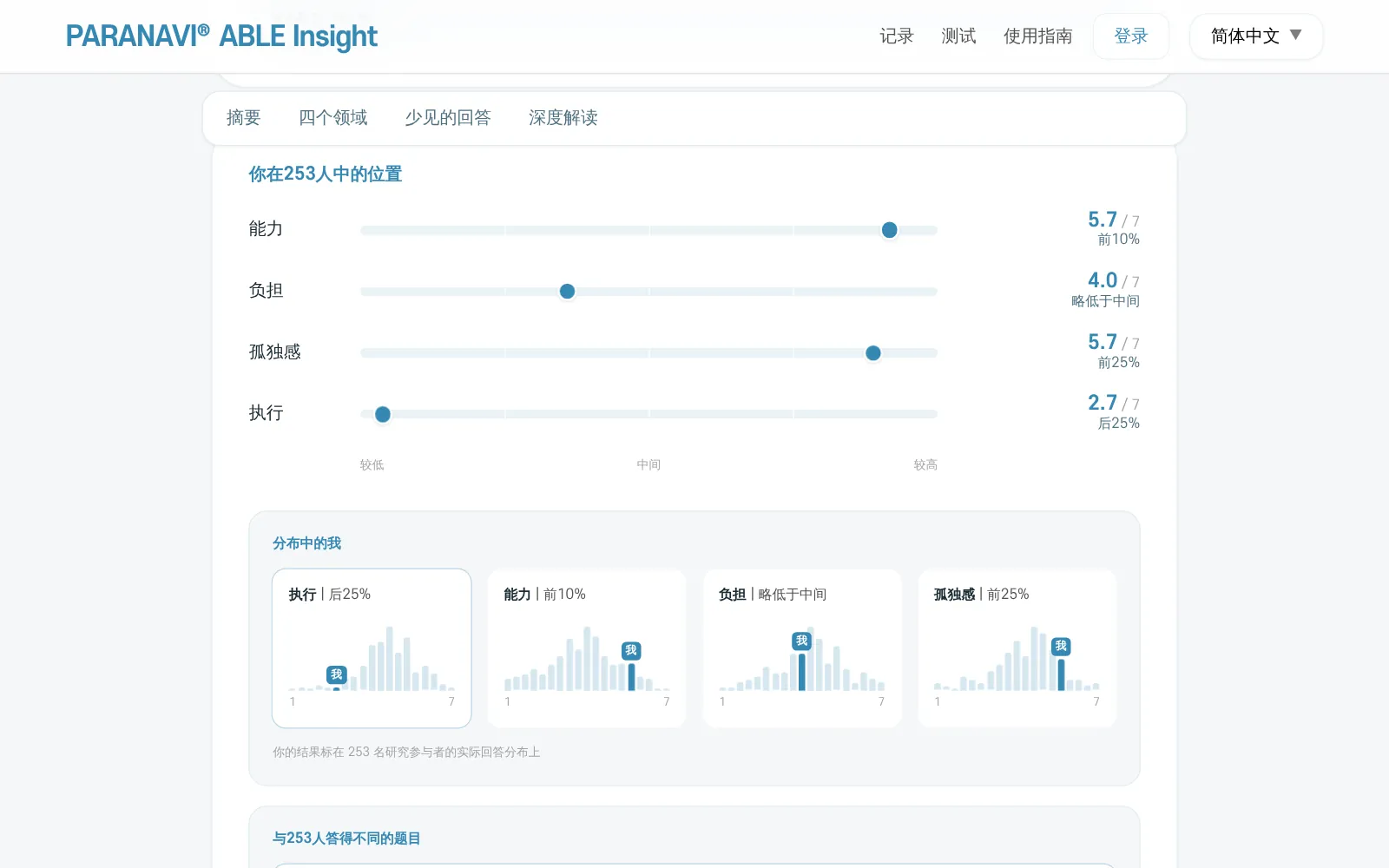Switch to the 深度解读 tab
The image size is (1389, 868).
coord(563,118)
